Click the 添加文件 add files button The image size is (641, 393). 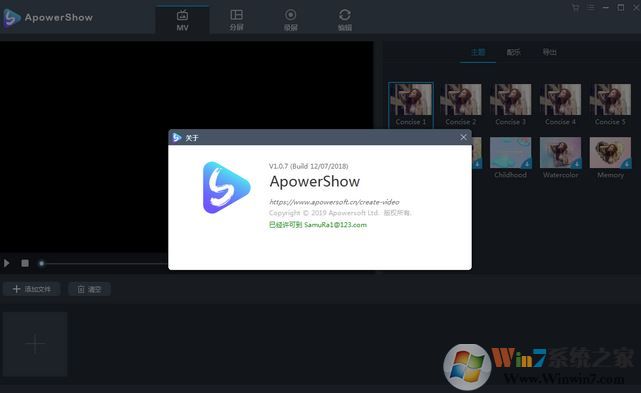point(32,289)
